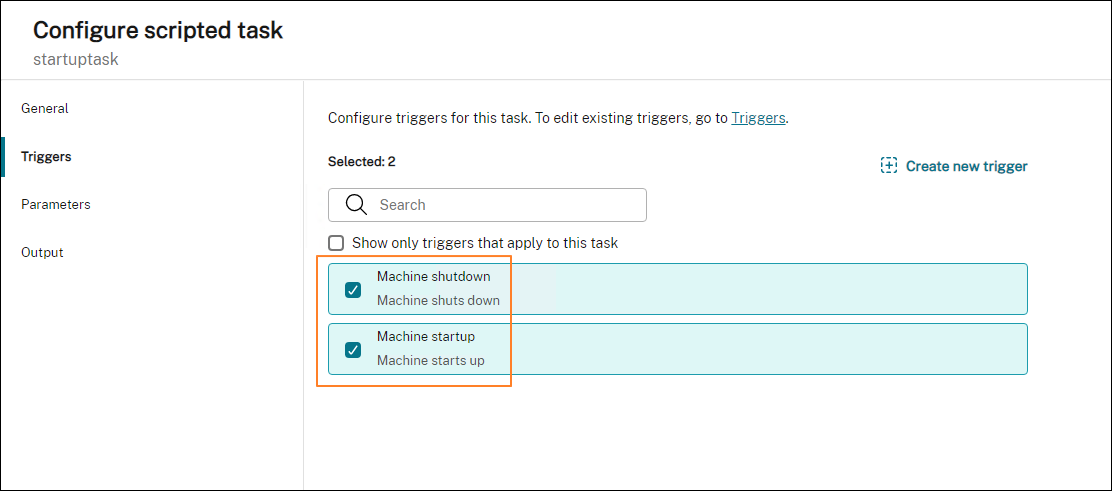Image resolution: width=1112 pixels, height=491 pixels.
Task: Click the "Configure scripted task" heading
Action: click(x=158, y=30)
